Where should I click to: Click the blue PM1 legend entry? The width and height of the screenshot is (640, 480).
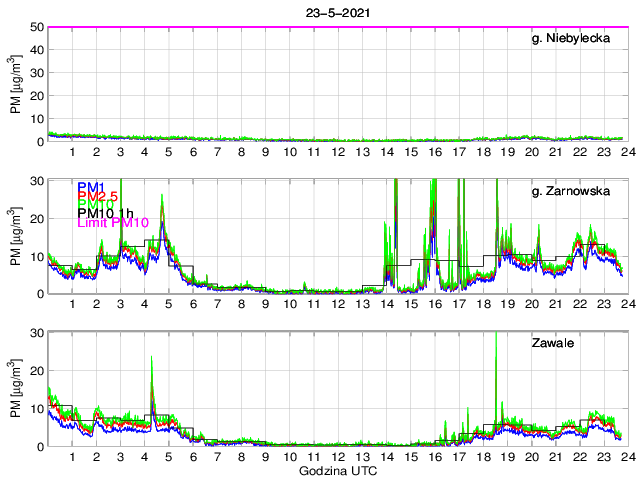pos(91,187)
